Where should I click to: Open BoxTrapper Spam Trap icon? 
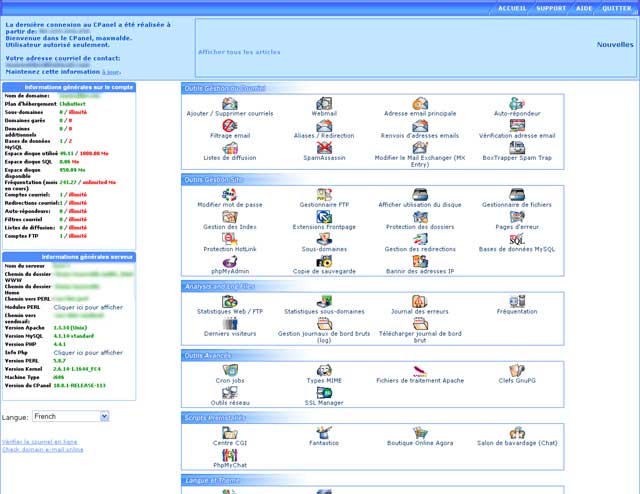517,148
